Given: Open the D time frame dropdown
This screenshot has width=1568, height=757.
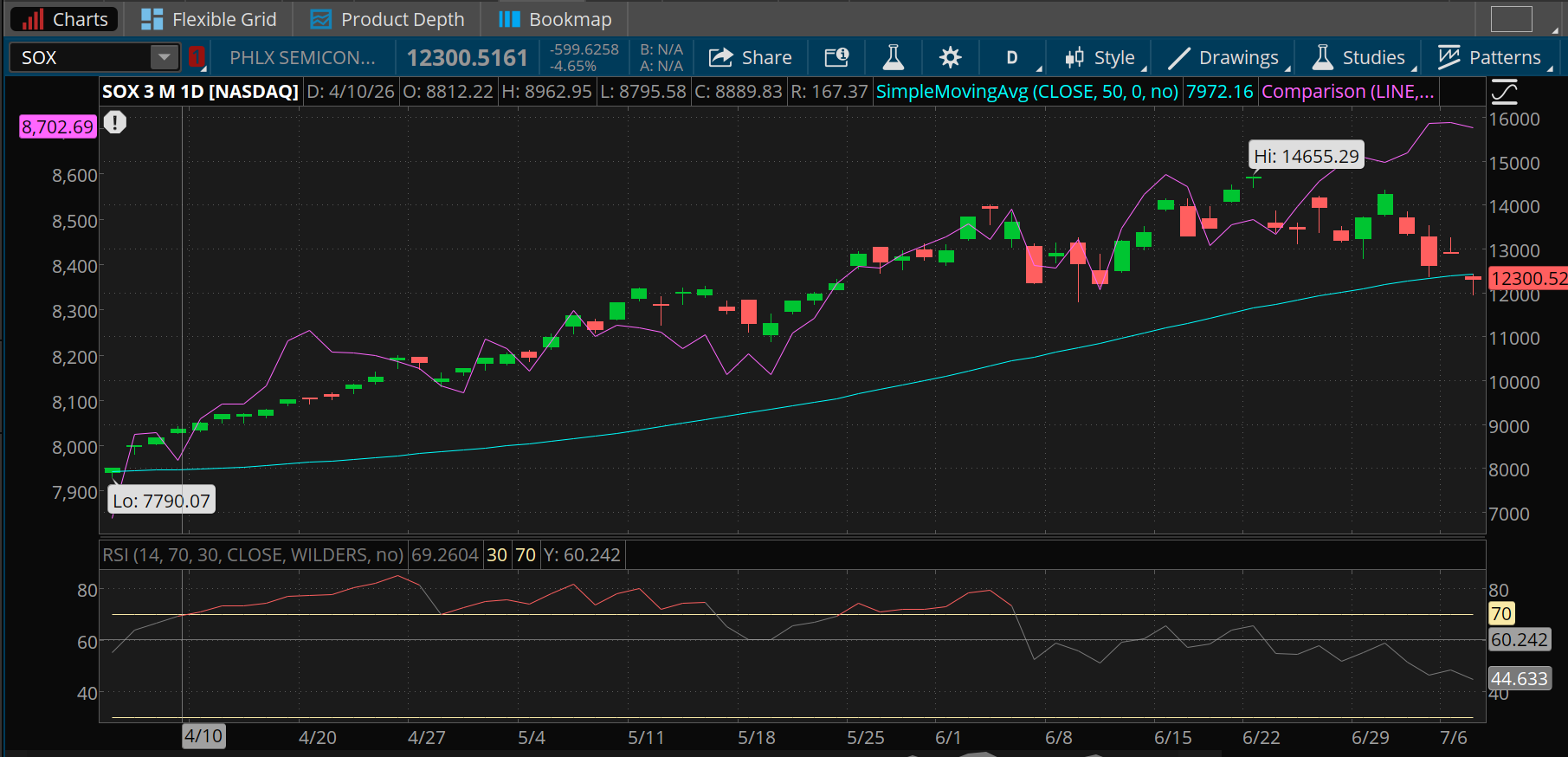Looking at the screenshot, I should point(1012,58).
